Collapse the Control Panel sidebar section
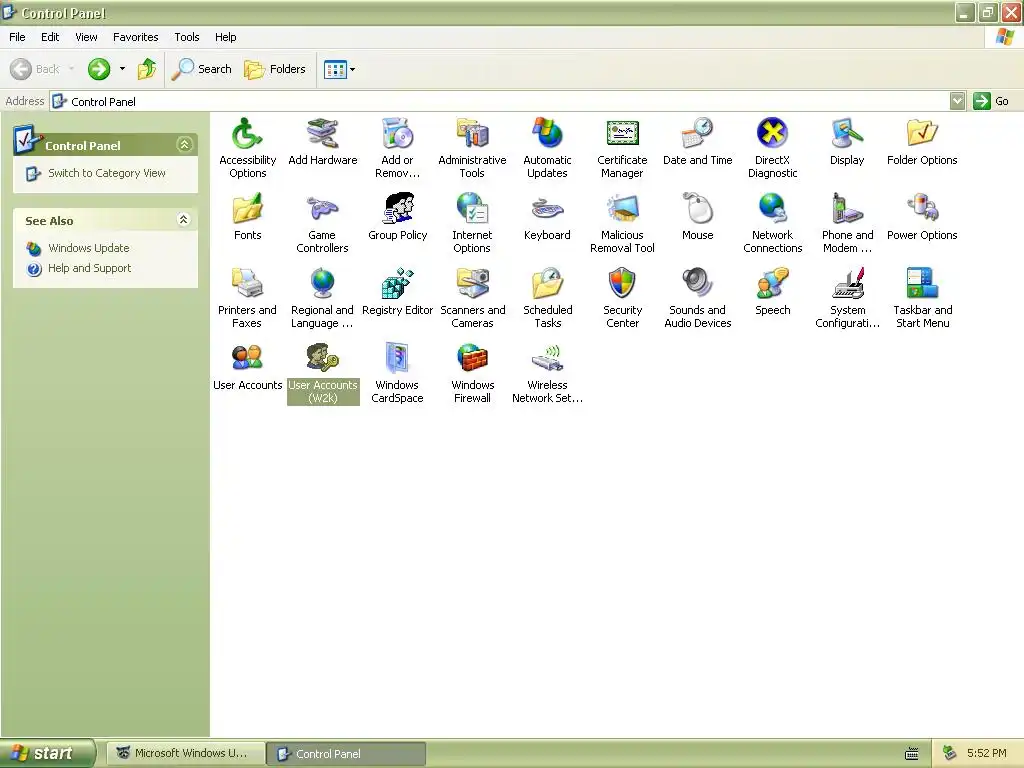This screenshot has height=768, width=1024. 185,144
